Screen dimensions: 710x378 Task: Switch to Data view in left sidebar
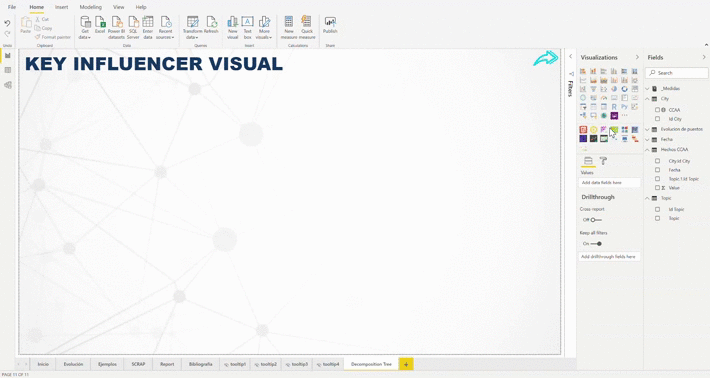[x=8, y=70]
